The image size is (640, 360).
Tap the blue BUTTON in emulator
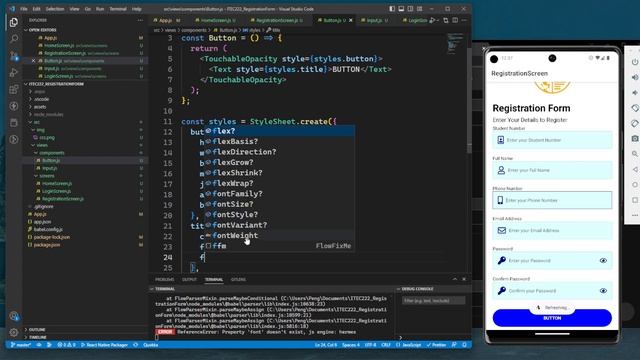pos(552,318)
